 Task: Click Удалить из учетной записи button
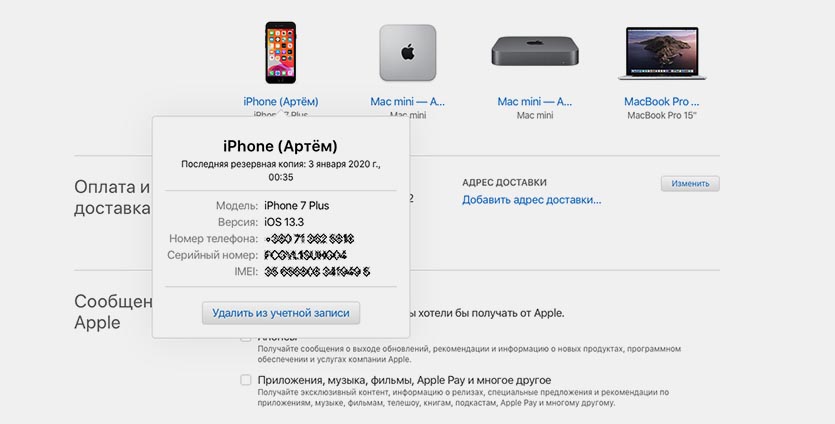[x=281, y=313]
